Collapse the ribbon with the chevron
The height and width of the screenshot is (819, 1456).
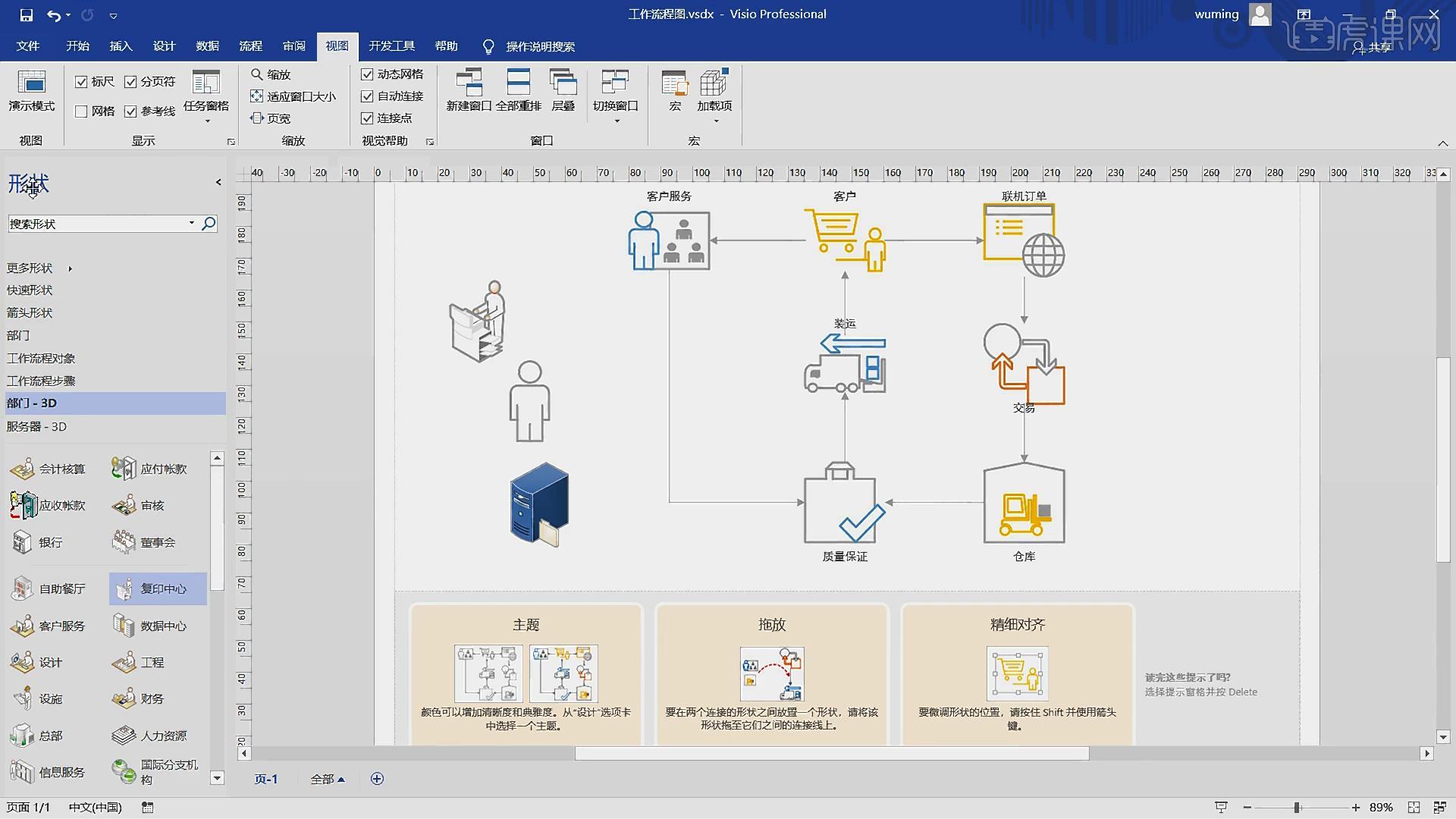[x=1442, y=143]
